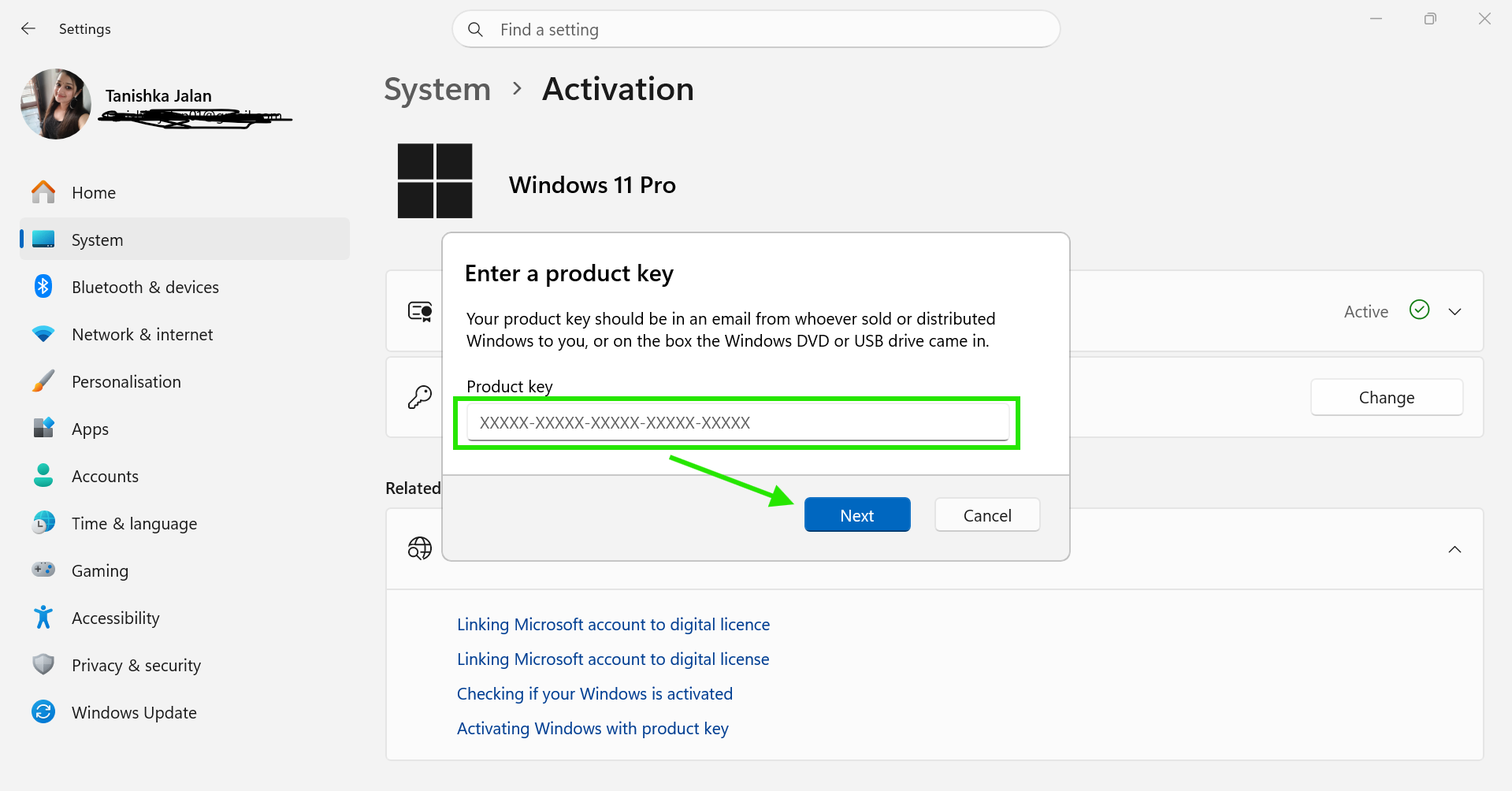The width and height of the screenshot is (1512, 791).
Task: Select System in the sidebar
Action: click(184, 240)
